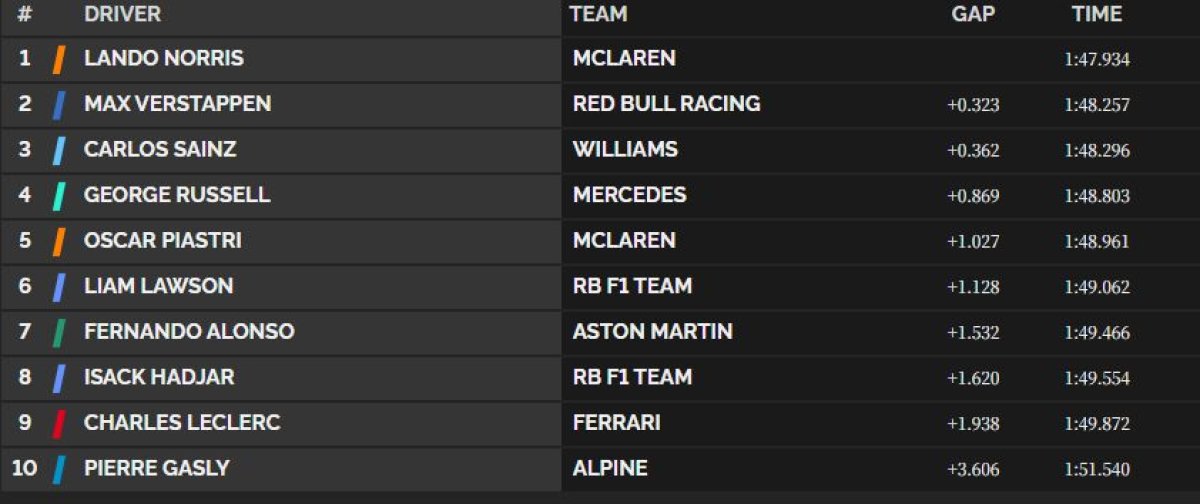
Task: Click the red stripe beside Charles Leclerc
Action: pyautogui.click(x=59, y=424)
